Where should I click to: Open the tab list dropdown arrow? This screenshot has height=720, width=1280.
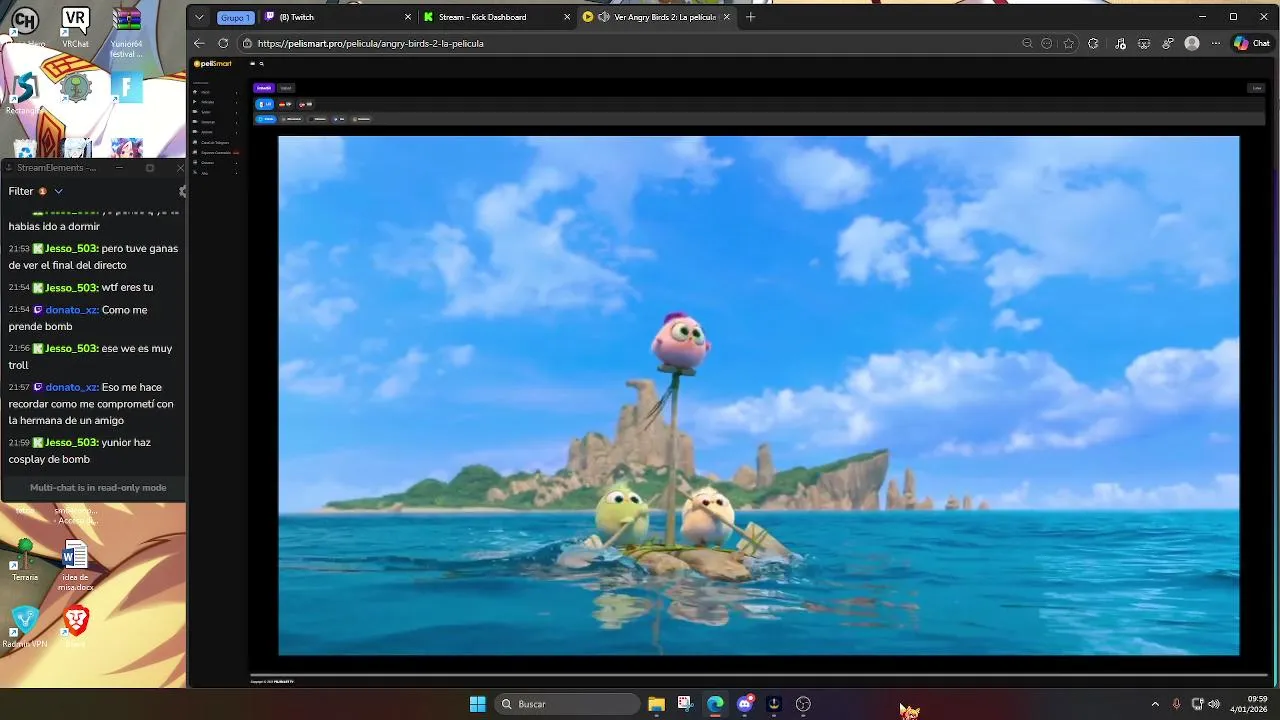click(x=199, y=17)
